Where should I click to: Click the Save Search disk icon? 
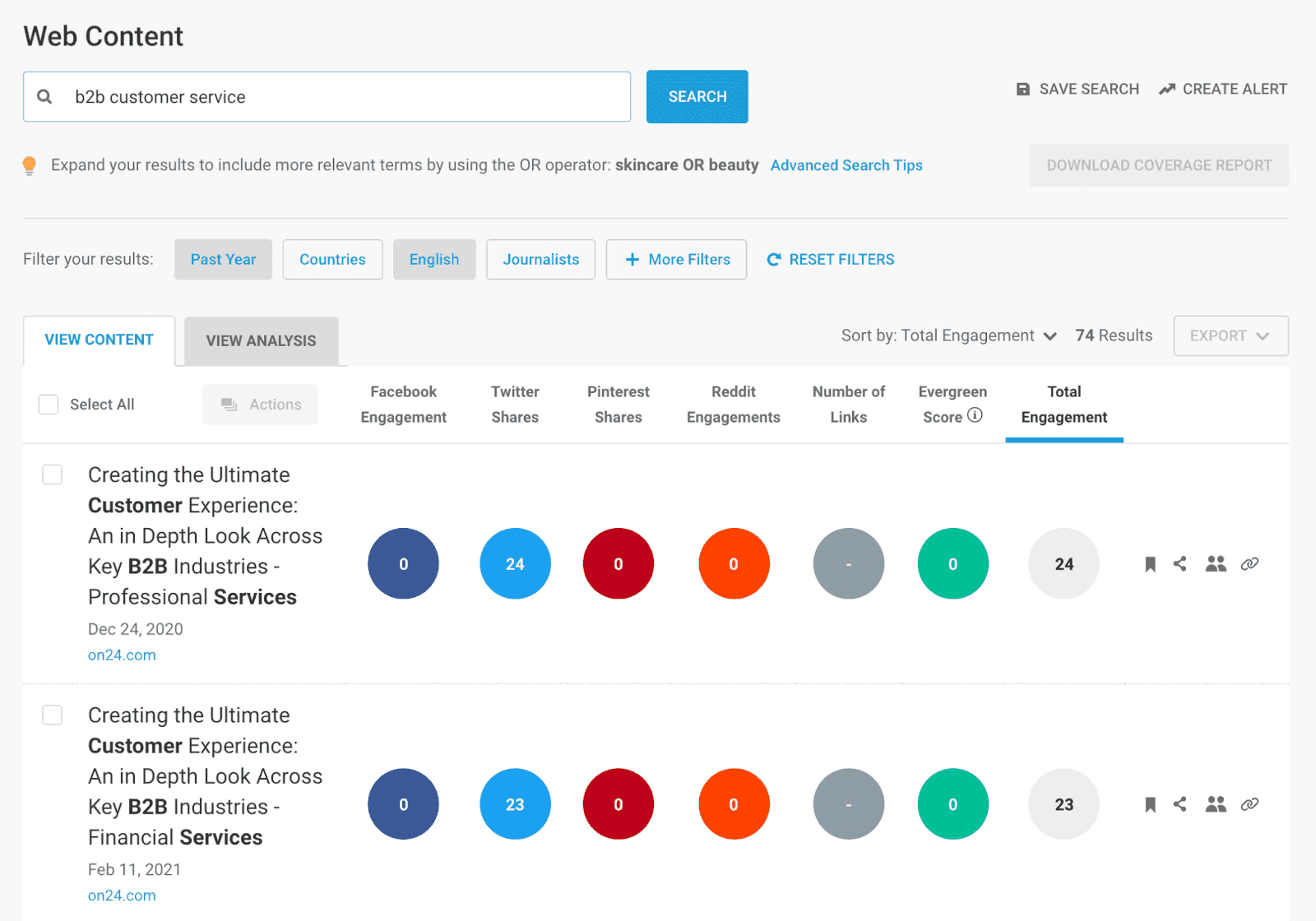(x=1022, y=88)
